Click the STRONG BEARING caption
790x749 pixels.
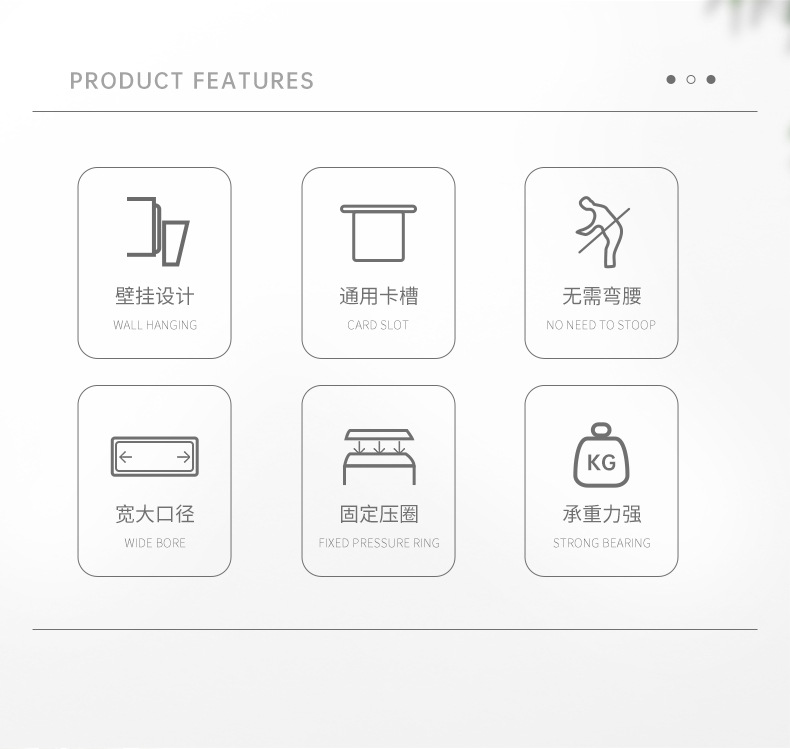(x=602, y=543)
